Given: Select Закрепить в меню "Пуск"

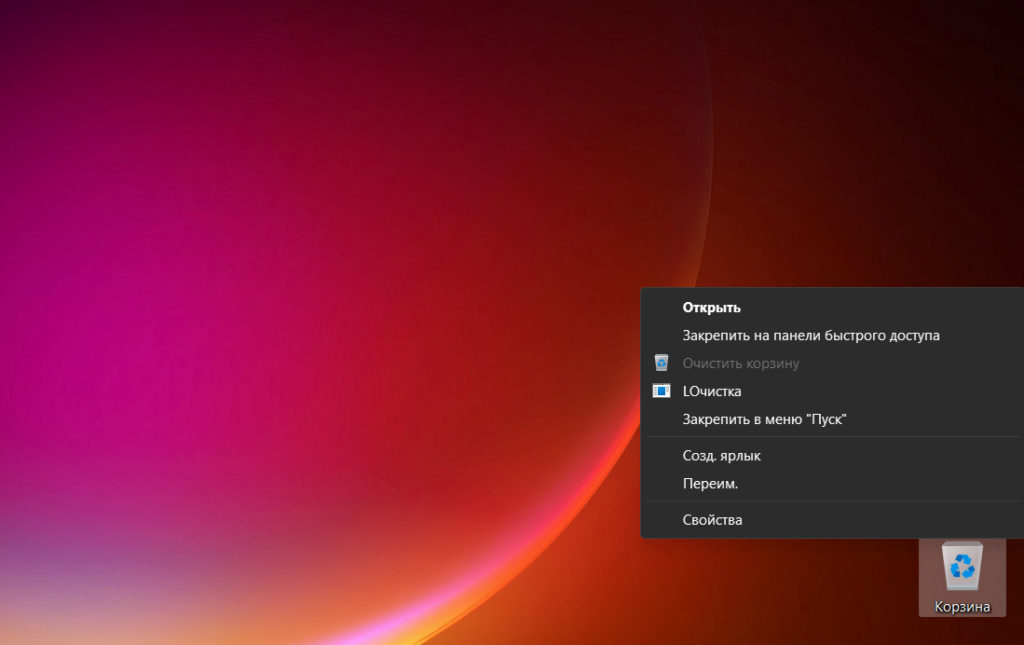Looking at the screenshot, I should pos(832,419).
